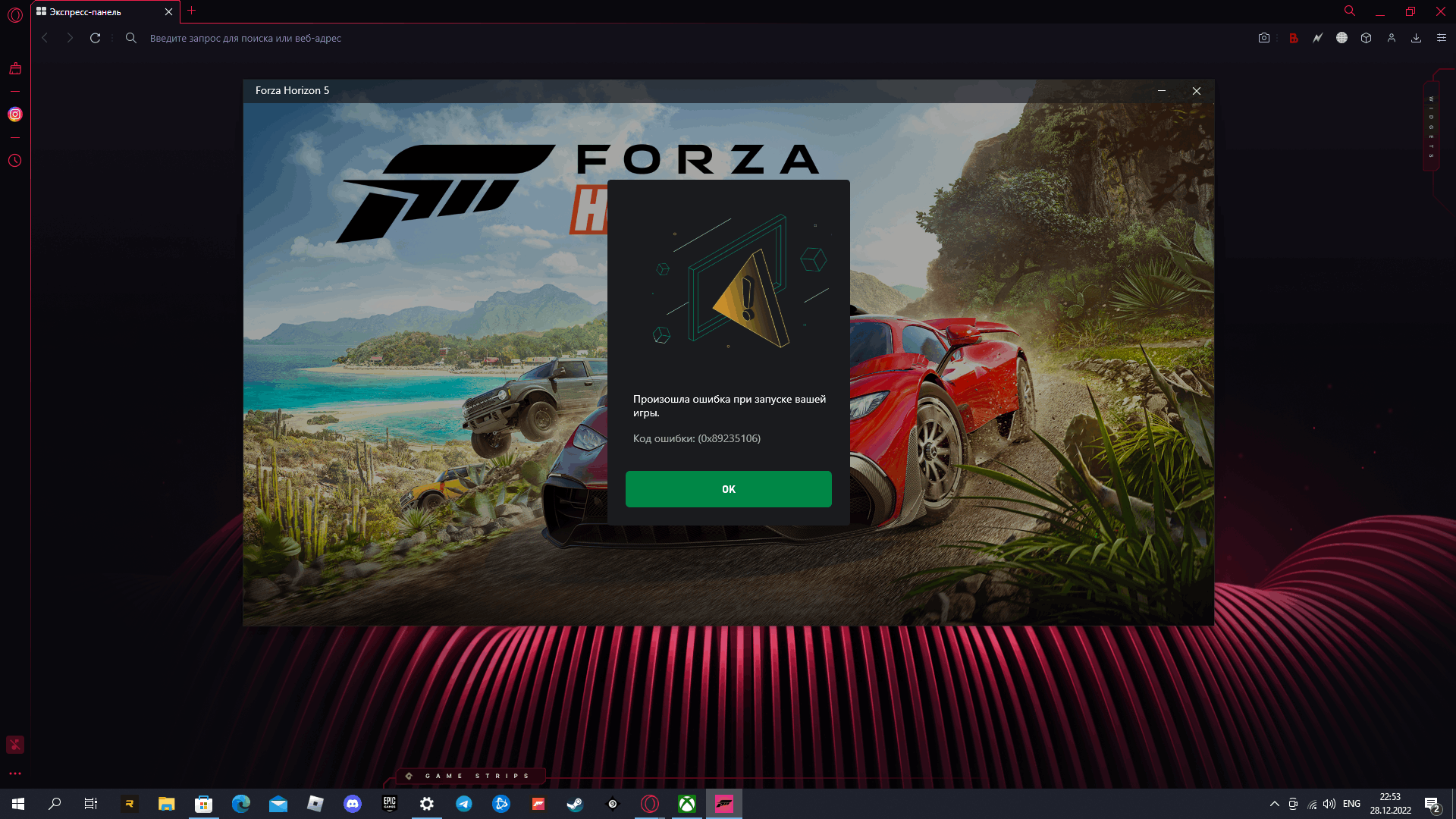Close the Экспресс-панель tab
The image size is (1456, 819).
click(x=168, y=12)
